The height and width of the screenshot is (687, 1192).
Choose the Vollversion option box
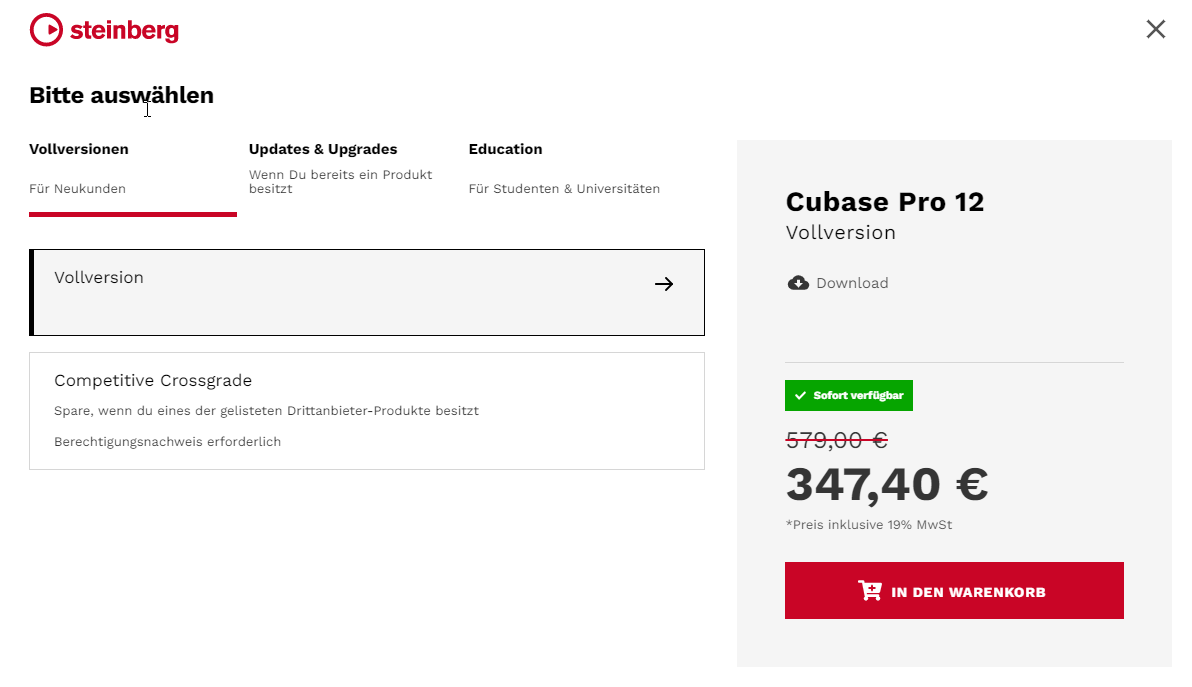[x=366, y=292]
